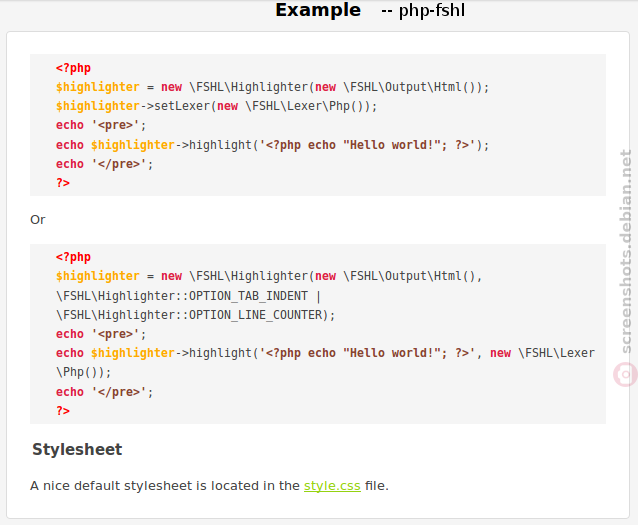Viewport: 638px width, 525px height.
Task: Click the 'Example' heading
Action: coord(318,10)
